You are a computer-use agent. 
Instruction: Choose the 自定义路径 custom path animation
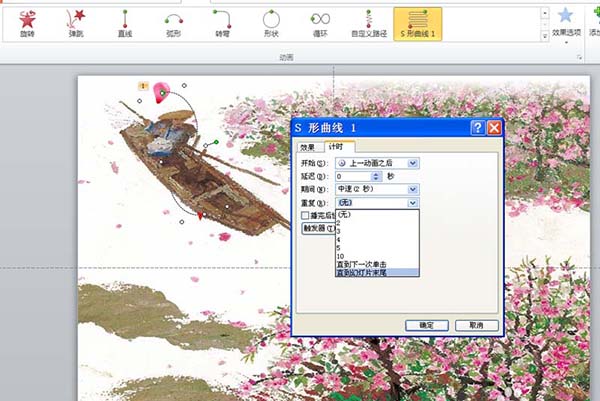[369, 24]
